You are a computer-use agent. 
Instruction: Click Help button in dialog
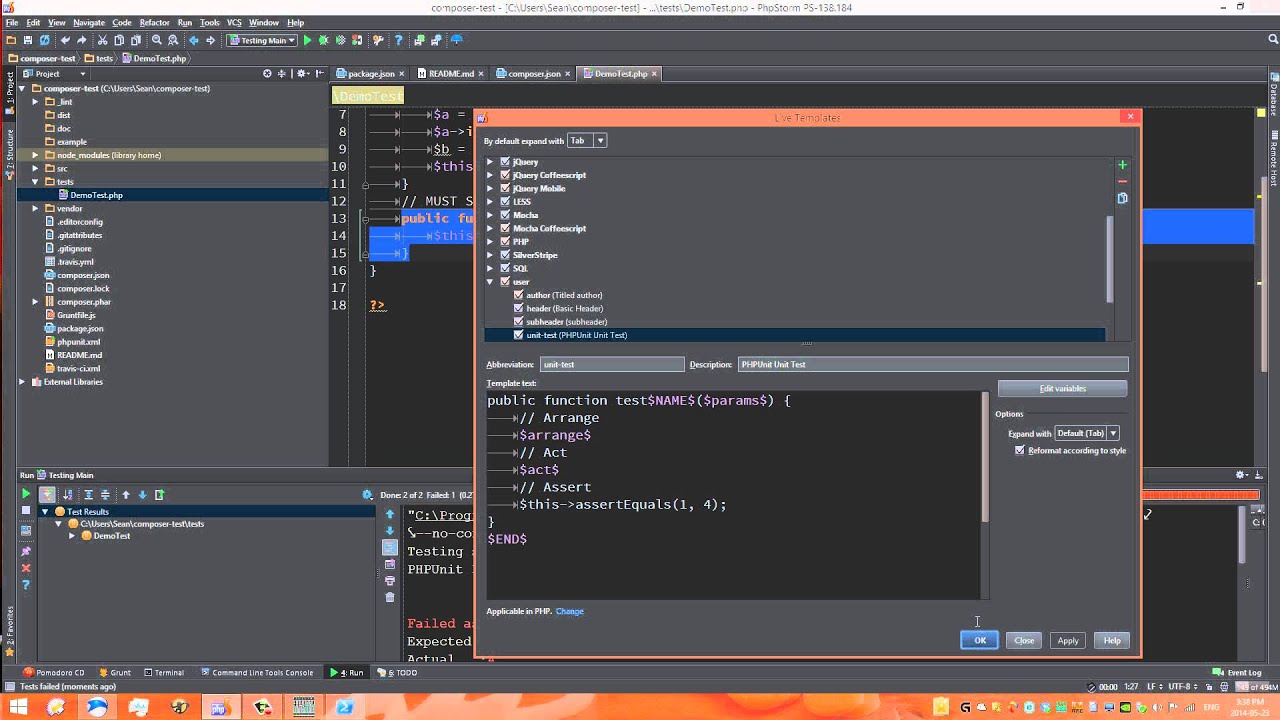pos(1112,640)
